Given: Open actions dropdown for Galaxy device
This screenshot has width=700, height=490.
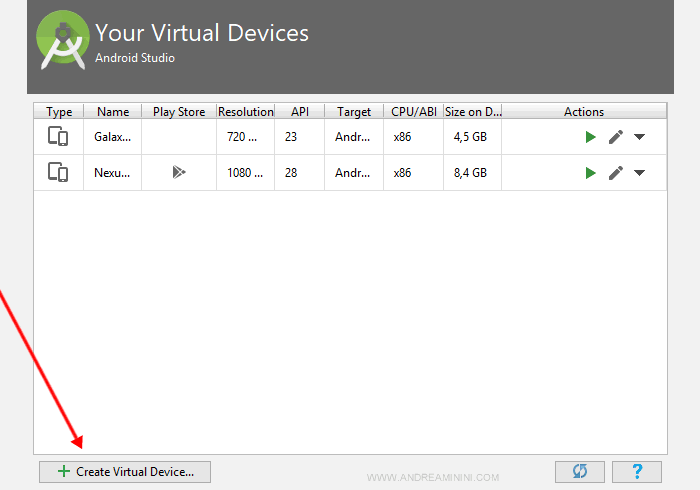Looking at the screenshot, I should click(639, 137).
